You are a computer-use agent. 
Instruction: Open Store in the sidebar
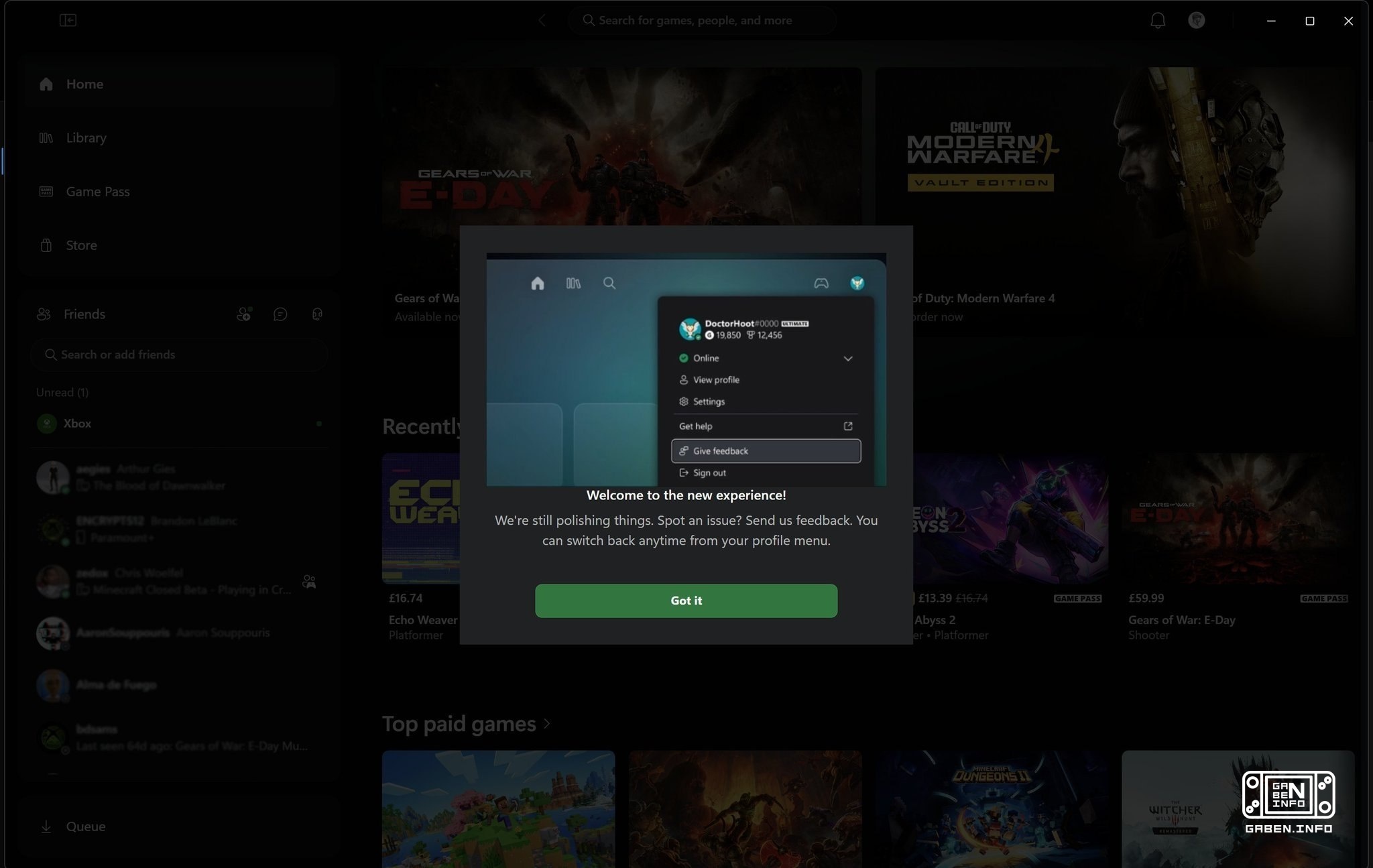[180, 245]
